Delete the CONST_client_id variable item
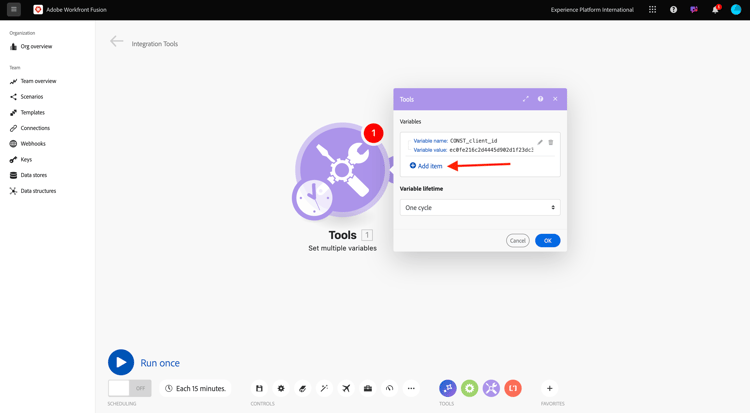 pyautogui.click(x=551, y=142)
